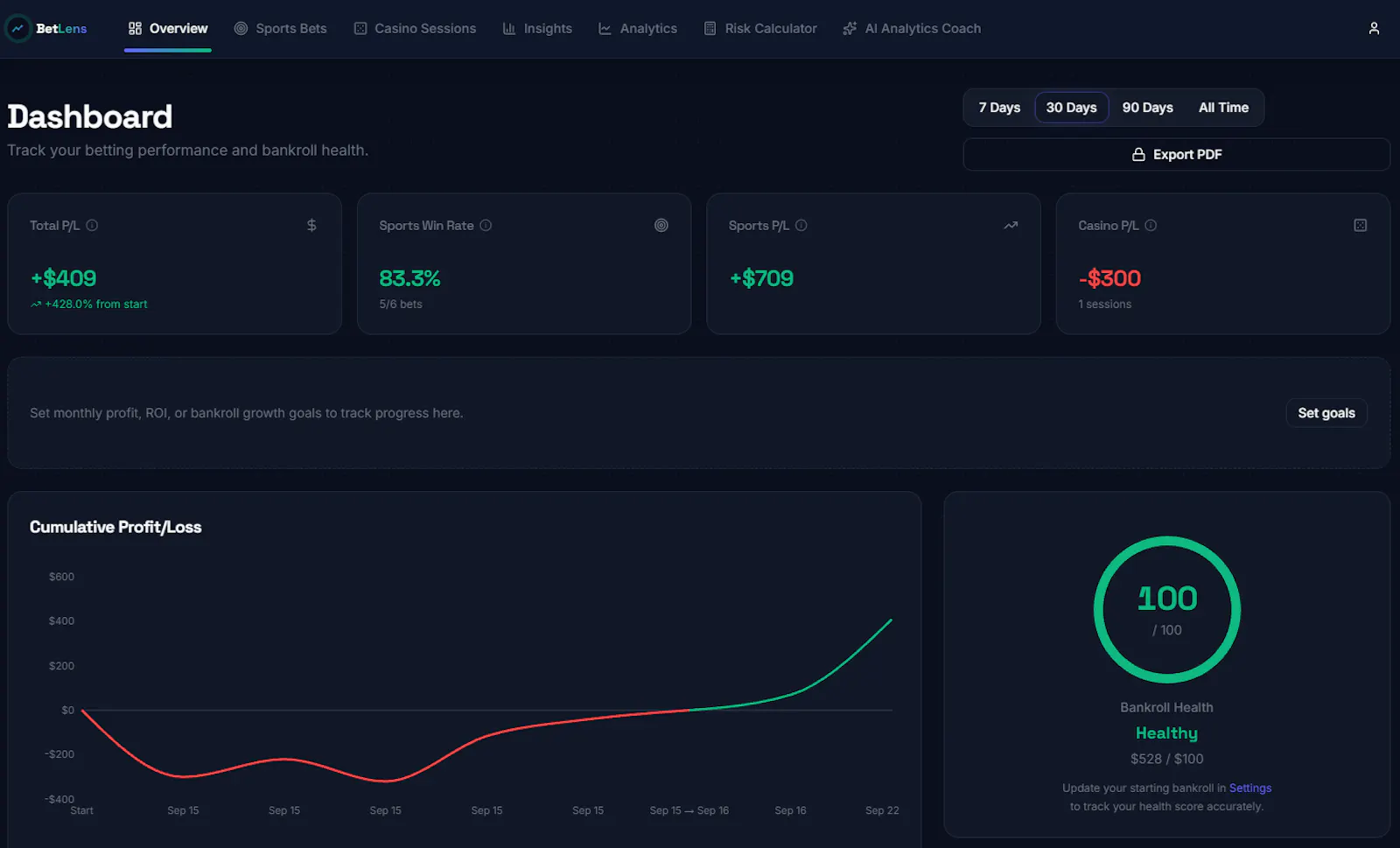The image size is (1400, 848).
Task: Click the target icon on Sports Win Rate card
Action: (661, 225)
